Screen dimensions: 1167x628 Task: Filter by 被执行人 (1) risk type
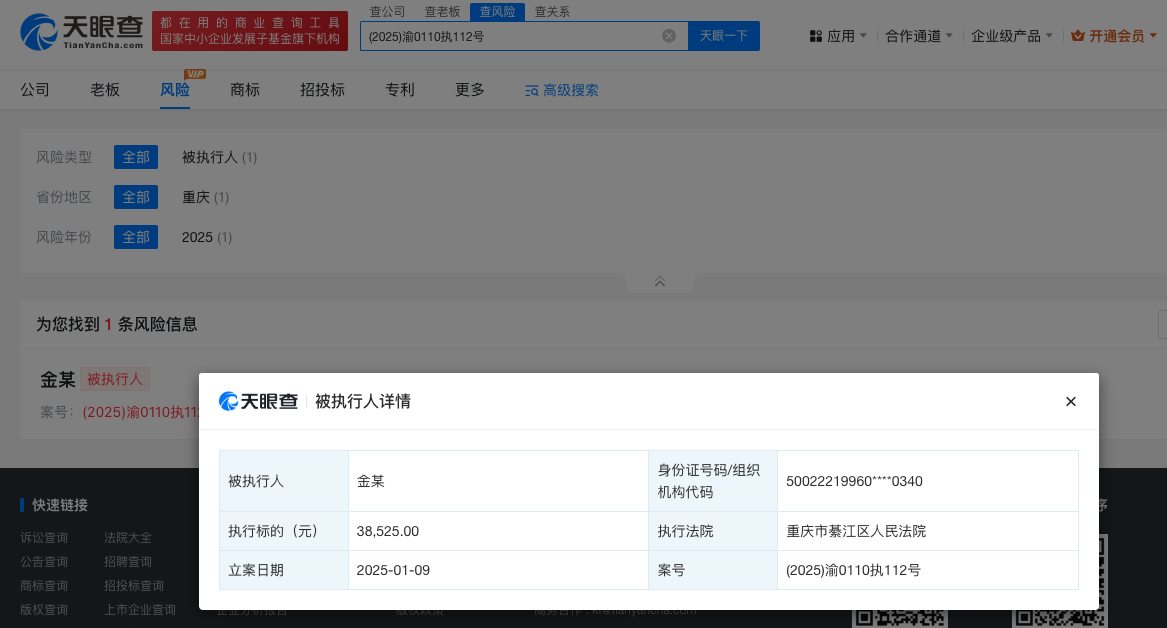pyautogui.click(x=220, y=157)
